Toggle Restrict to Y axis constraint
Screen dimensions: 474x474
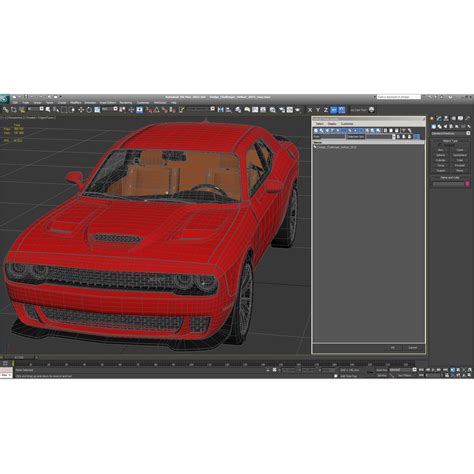pyautogui.click(x=318, y=110)
